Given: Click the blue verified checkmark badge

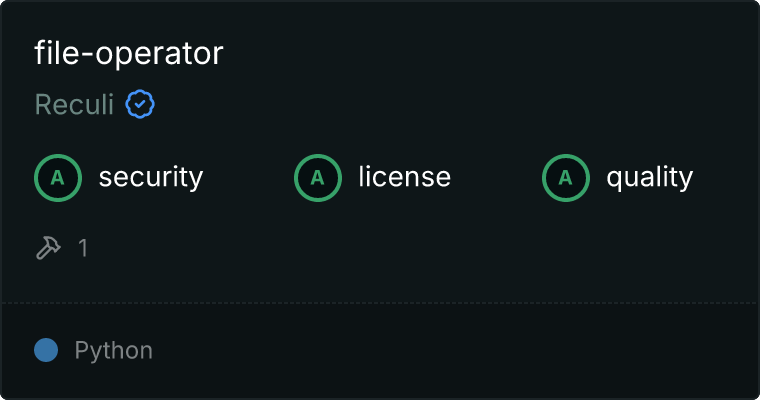Looking at the screenshot, I should [140, 104].
